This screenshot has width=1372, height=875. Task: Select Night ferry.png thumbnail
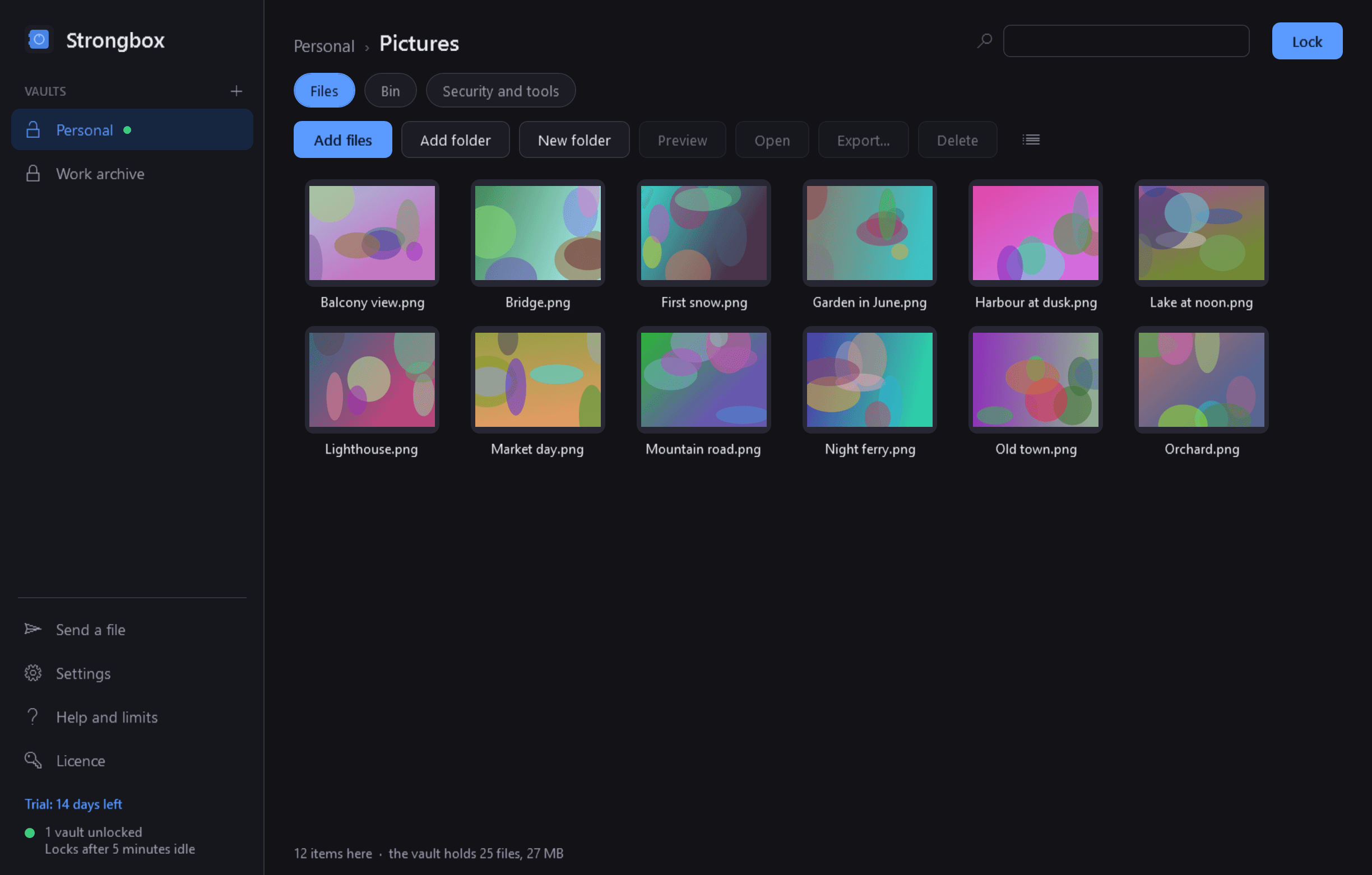[x=869, y=380]
